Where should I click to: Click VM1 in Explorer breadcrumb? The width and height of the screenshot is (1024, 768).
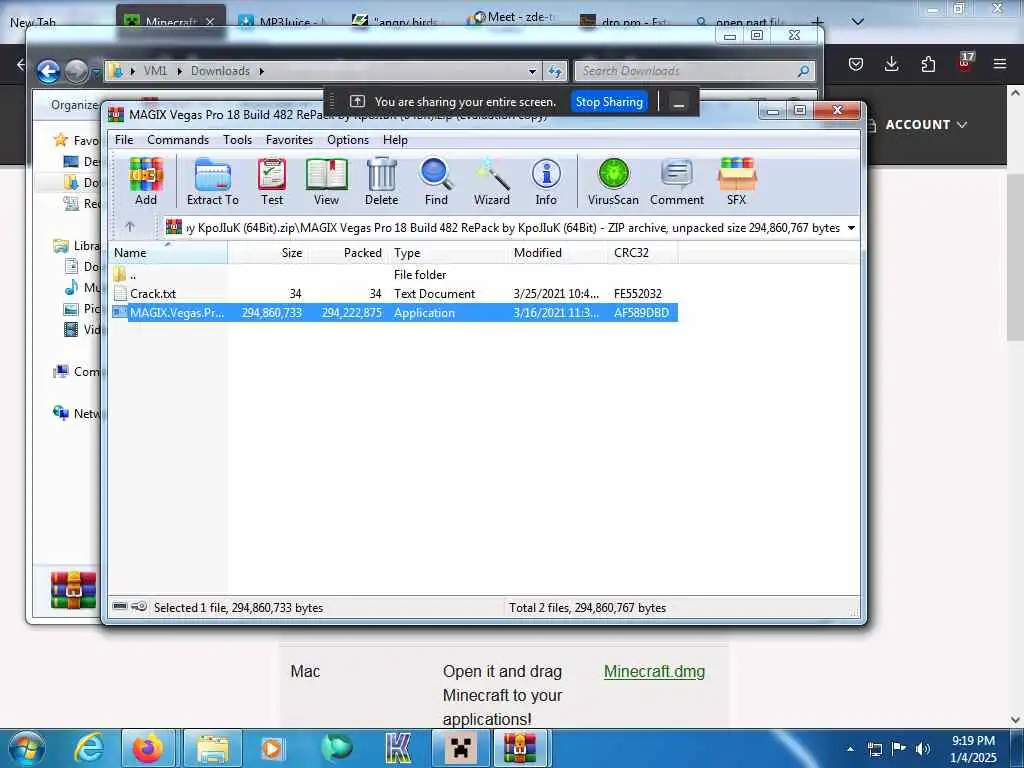tap(155, 71)
